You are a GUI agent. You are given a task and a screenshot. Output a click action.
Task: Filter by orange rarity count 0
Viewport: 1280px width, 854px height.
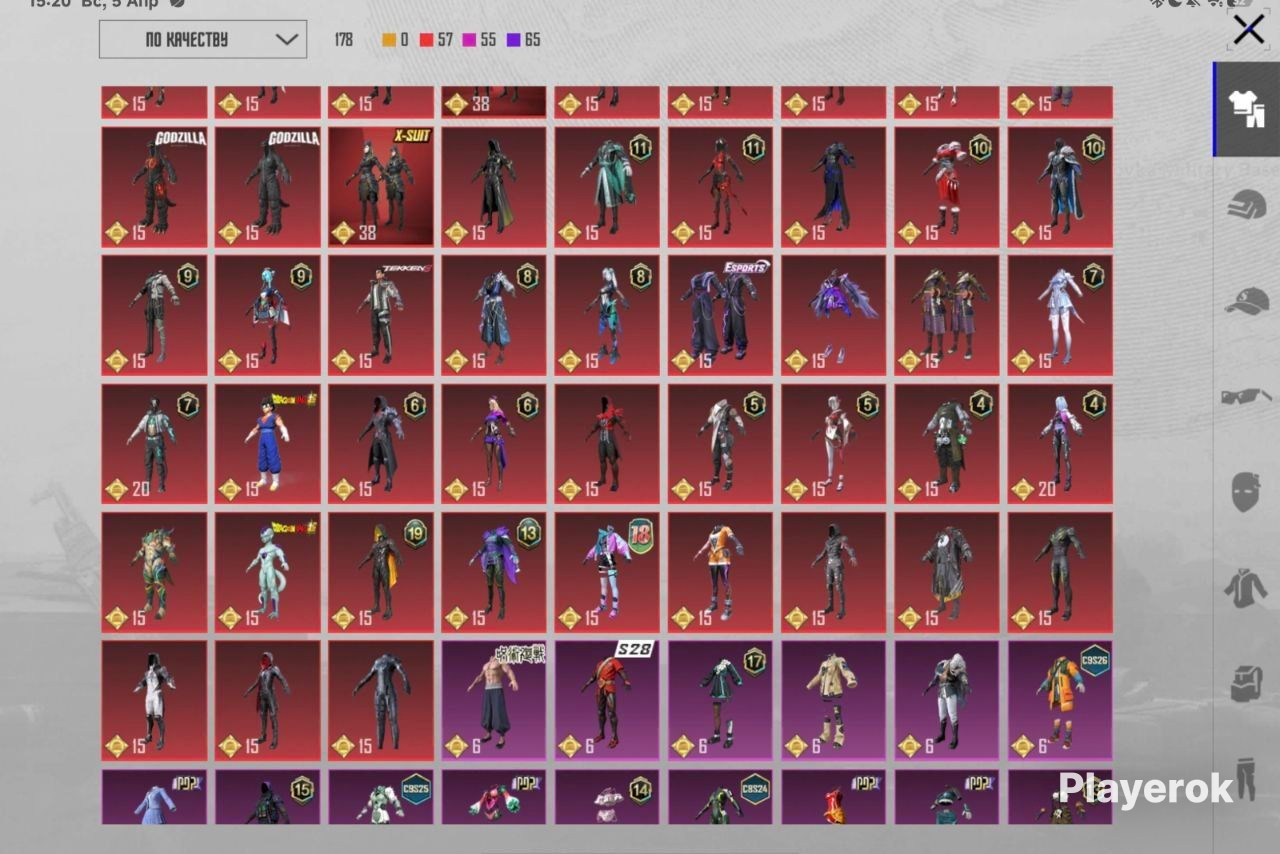(395, 40)
